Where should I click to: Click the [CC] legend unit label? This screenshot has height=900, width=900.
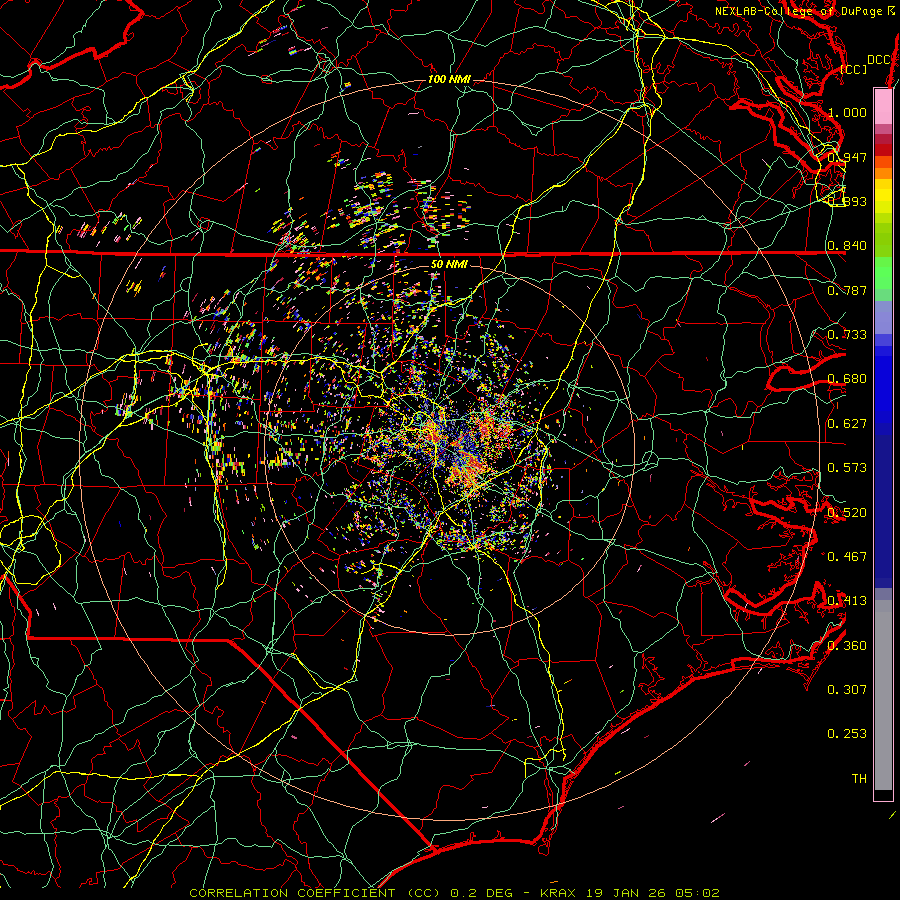coord(854,69)
